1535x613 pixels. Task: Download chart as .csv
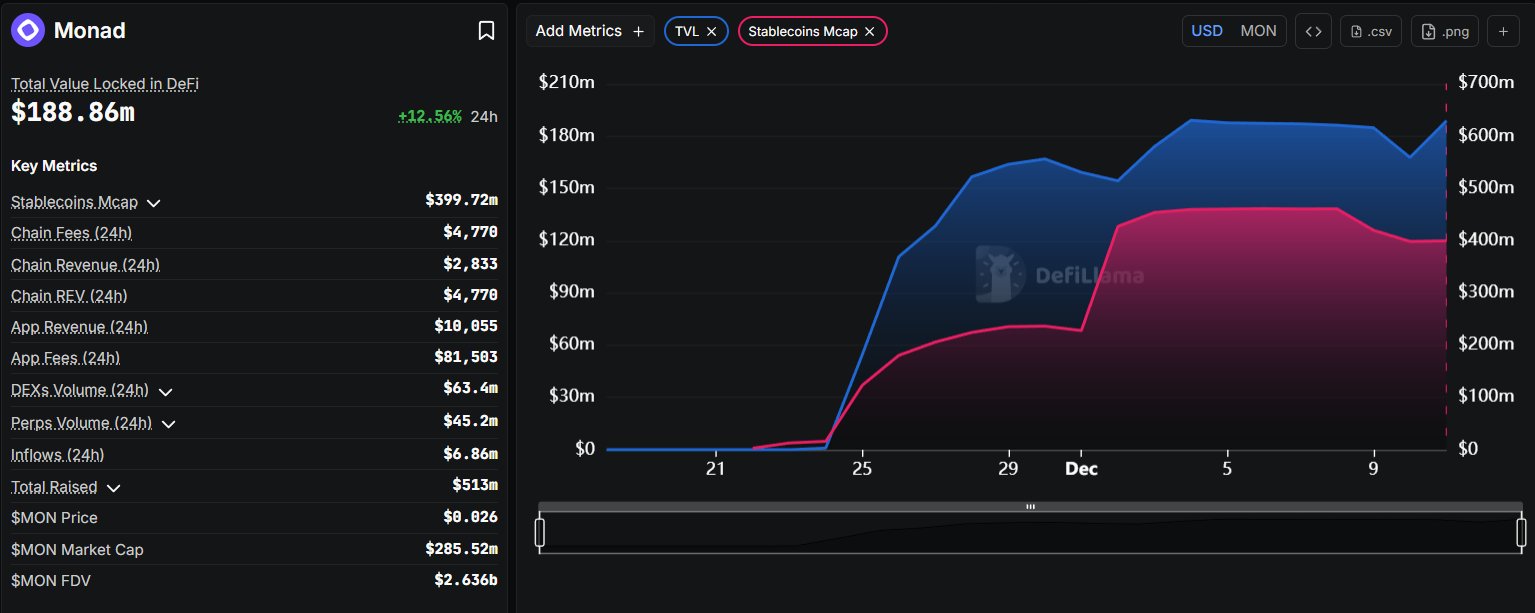click(x=1371, y=31)
